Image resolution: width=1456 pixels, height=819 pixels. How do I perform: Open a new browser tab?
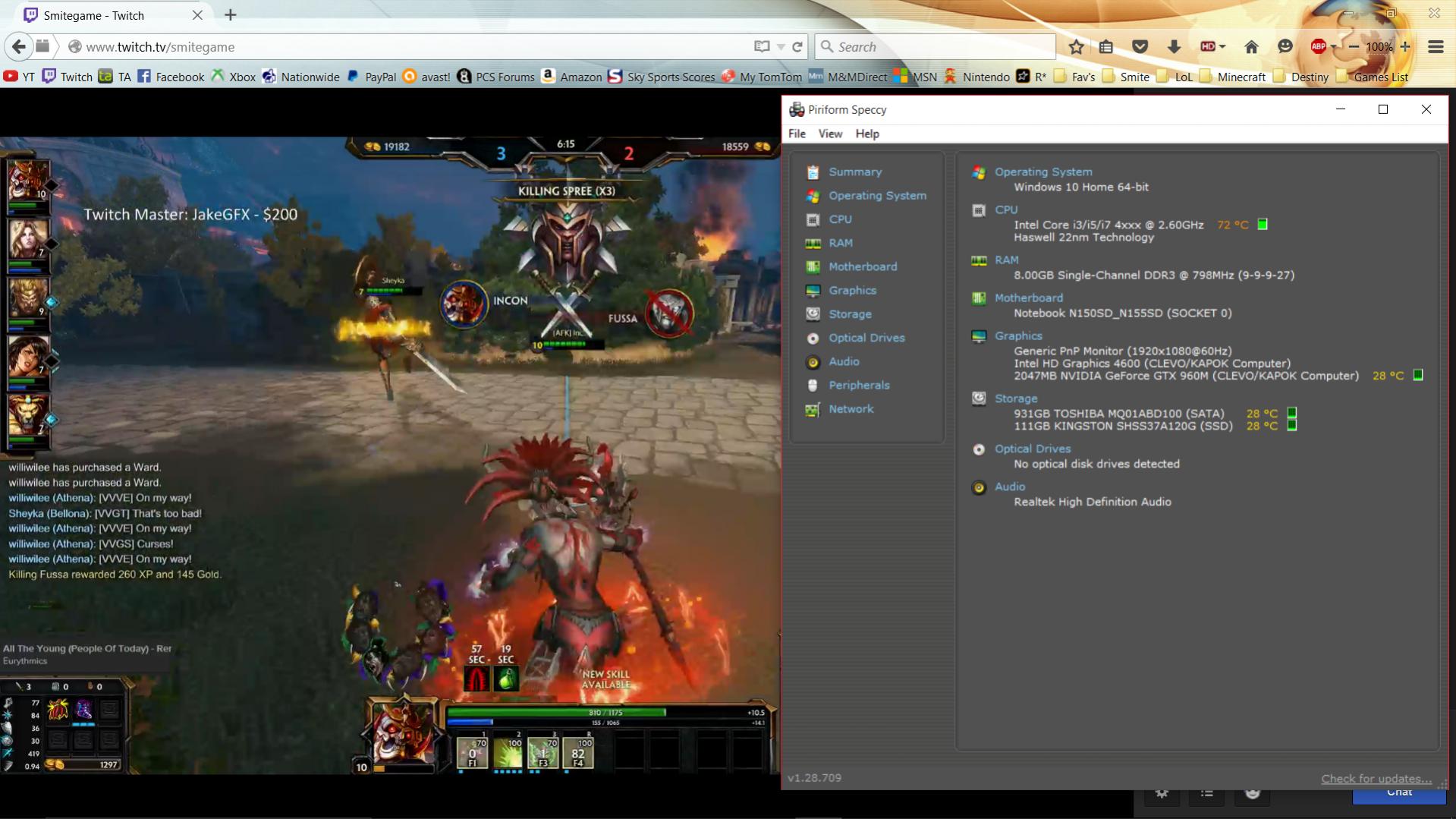pyautogui.click(x=231, y=14)
